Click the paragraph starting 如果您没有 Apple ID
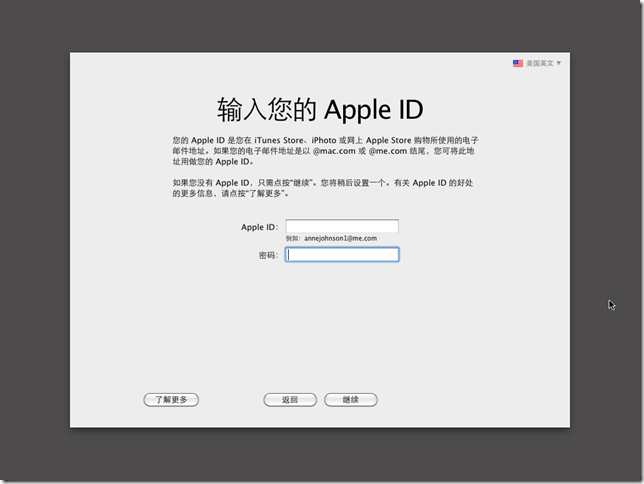644x484 pixels. pos(323,188)
